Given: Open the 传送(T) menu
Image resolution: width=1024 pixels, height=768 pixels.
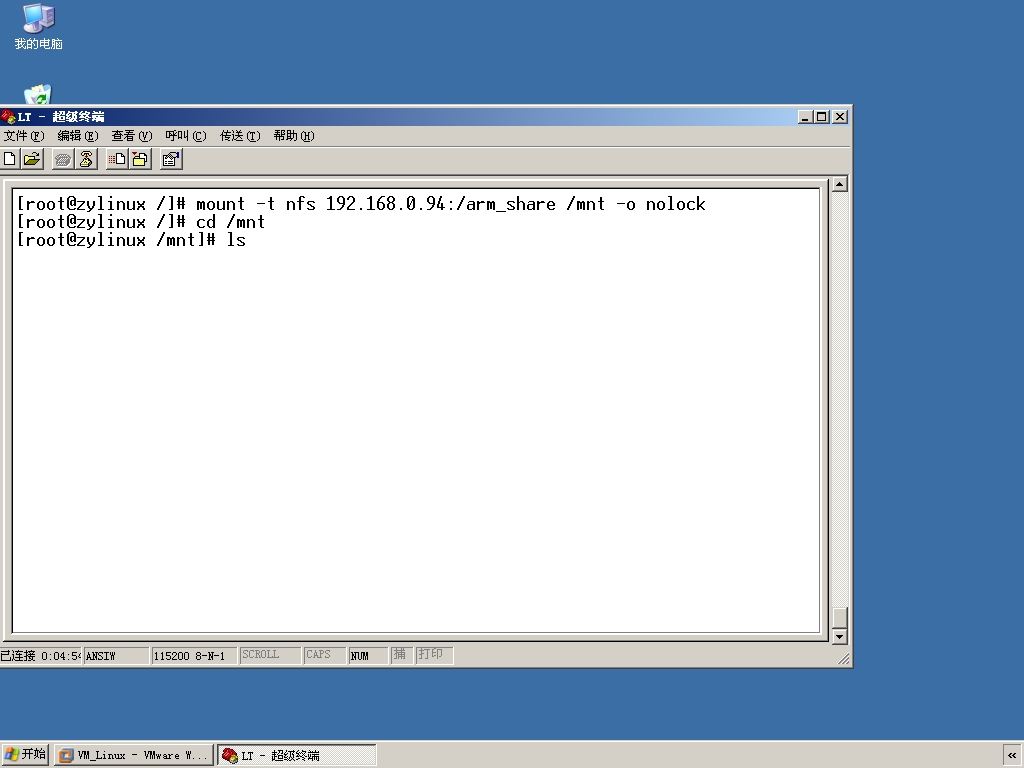Looking at the screenshot, I should click(x=240, y=136).
